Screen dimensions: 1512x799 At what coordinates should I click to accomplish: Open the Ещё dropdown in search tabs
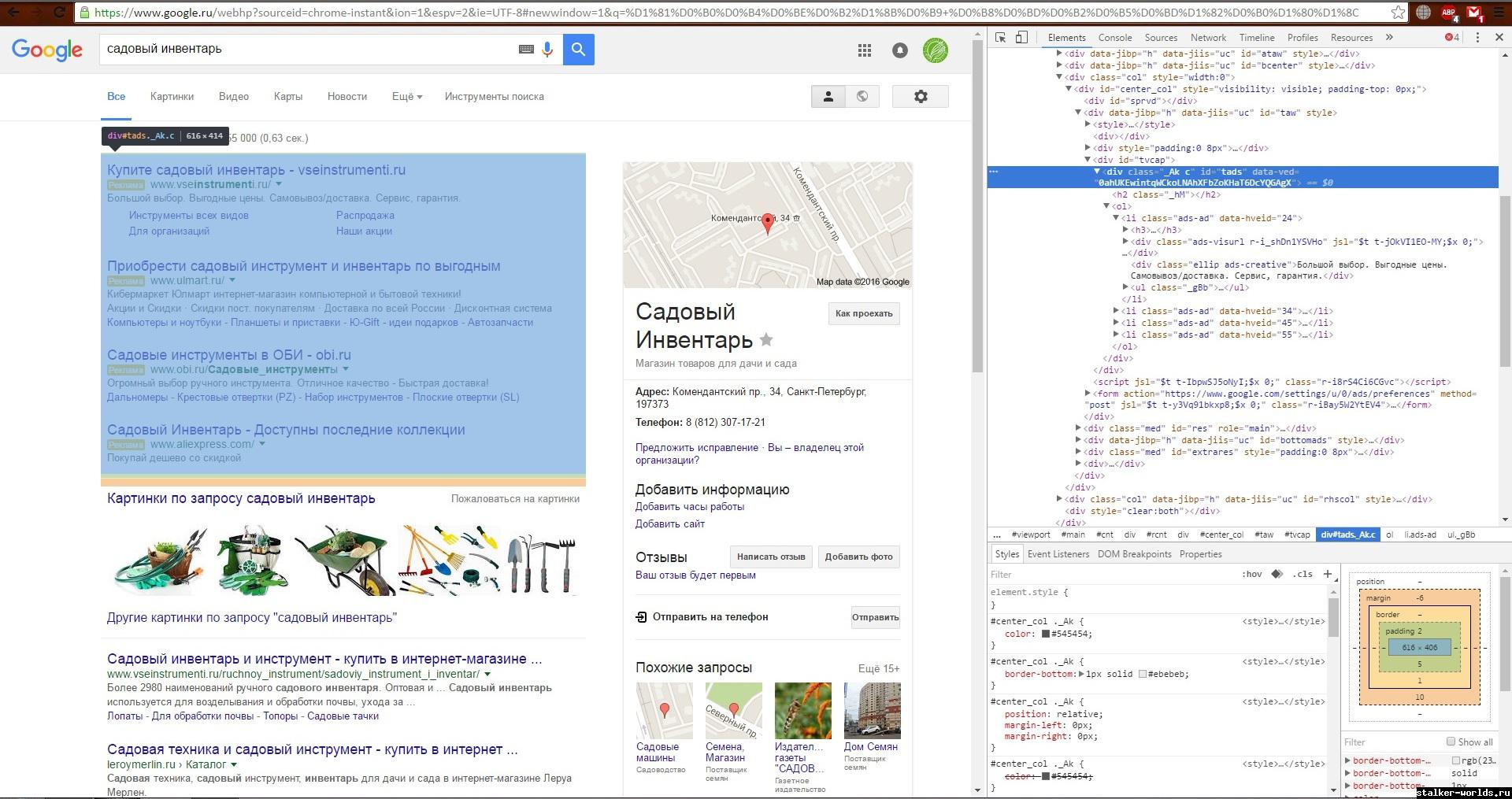[407, 97]
